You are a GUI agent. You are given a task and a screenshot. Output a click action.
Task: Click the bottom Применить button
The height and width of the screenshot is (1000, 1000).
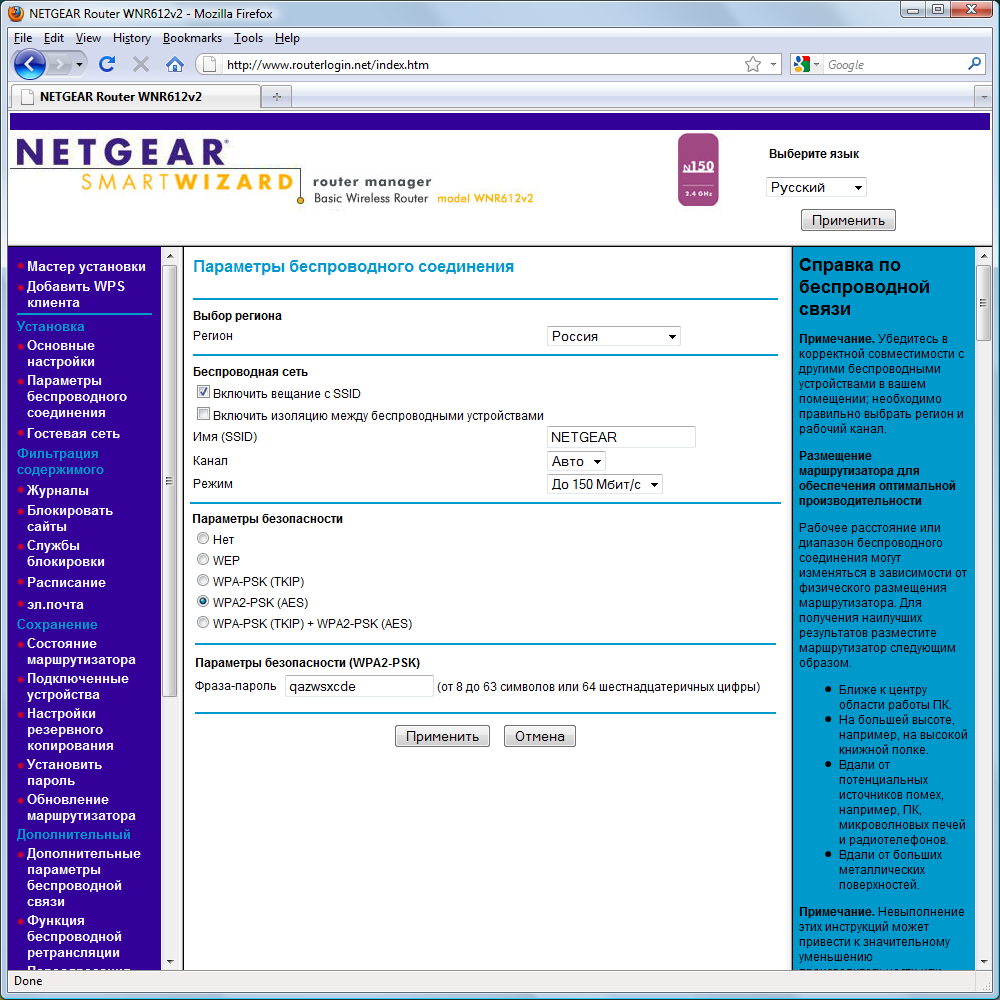tap(442, 736)
